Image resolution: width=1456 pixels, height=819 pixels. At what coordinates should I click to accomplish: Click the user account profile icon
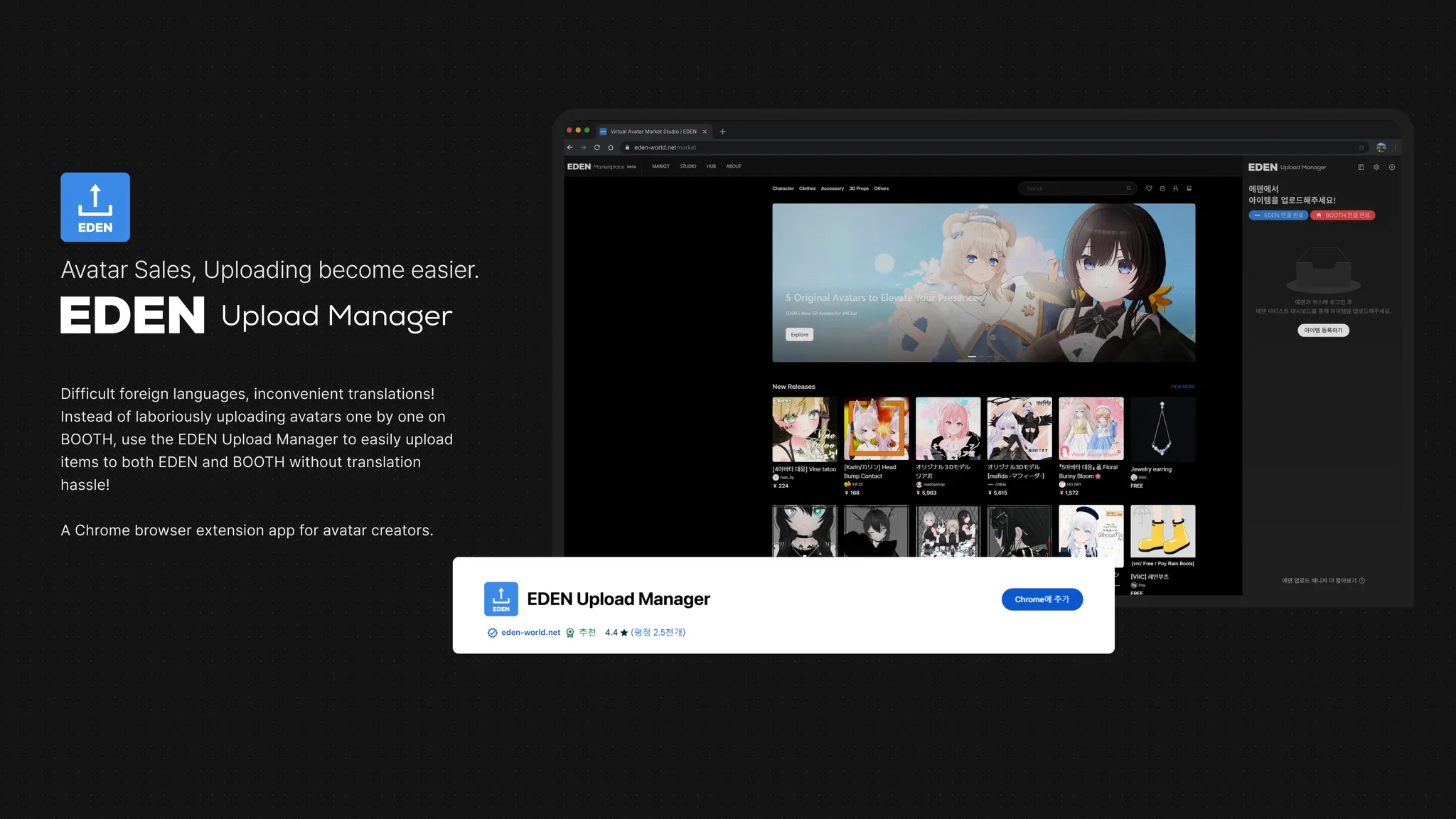point(1175,188)
